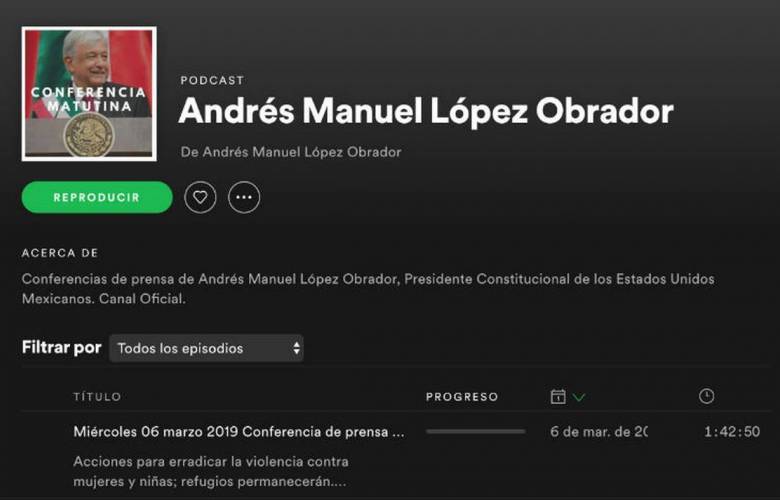Click the up-down arrows on filter dropdown
This screenshot has width=780, height=500.
(296, 348)
